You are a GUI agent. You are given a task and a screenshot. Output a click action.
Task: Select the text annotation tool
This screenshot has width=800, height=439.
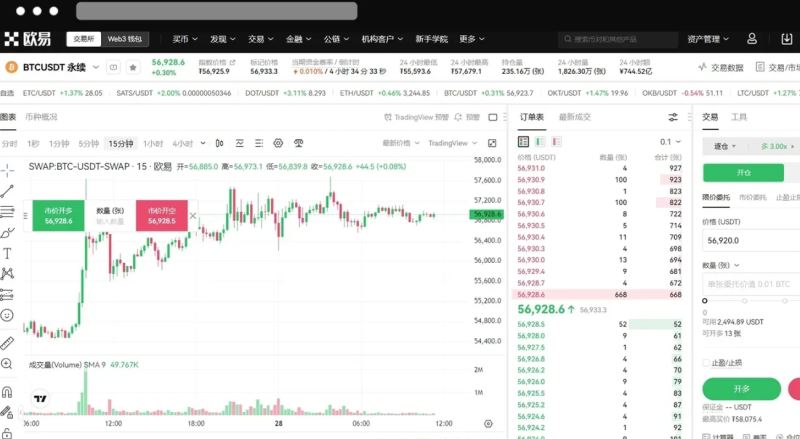coord(7,254)
